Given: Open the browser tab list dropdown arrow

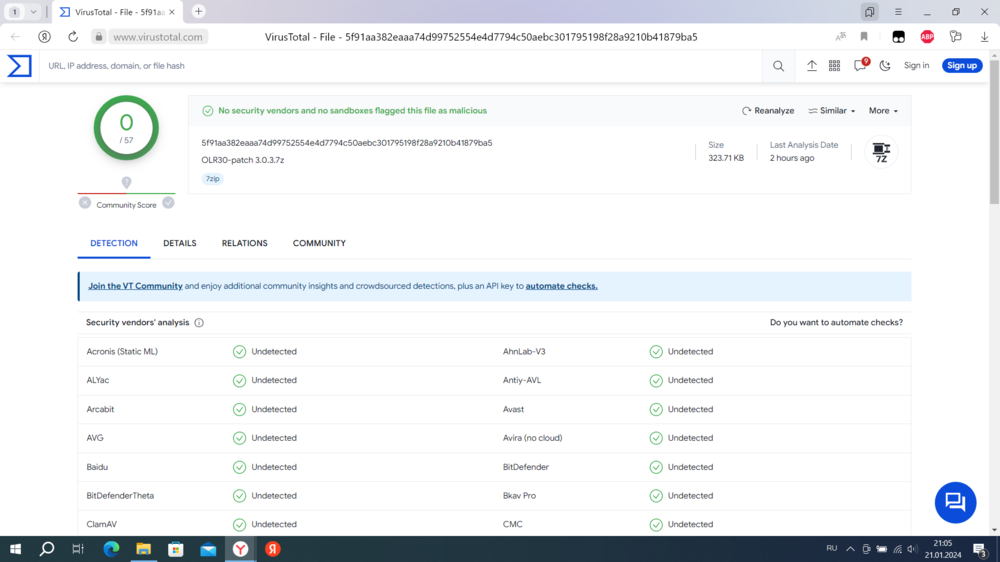Looking at the screenshot, I should tap(34, 12).
